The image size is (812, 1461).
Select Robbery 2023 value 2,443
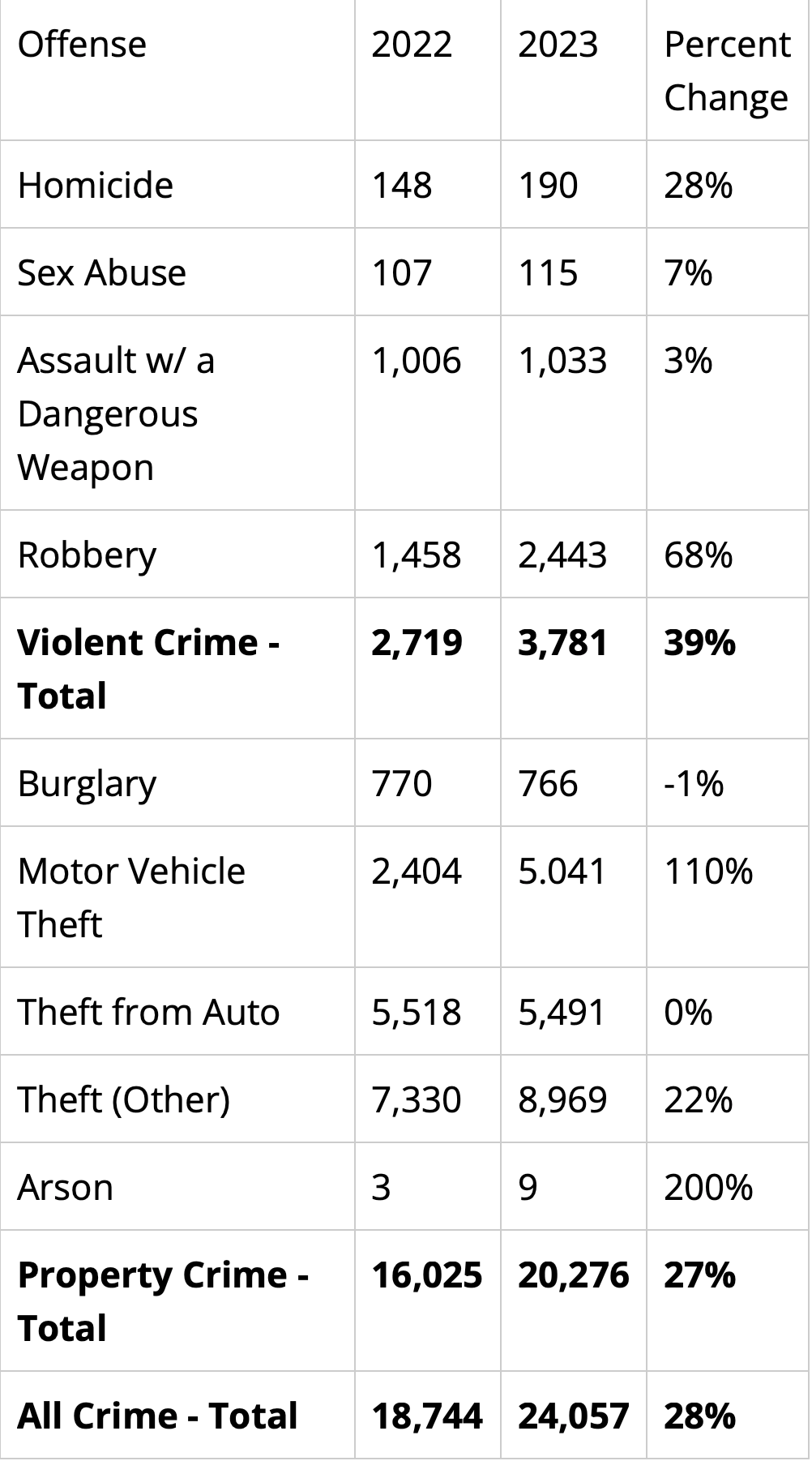(x=562, y=555)
